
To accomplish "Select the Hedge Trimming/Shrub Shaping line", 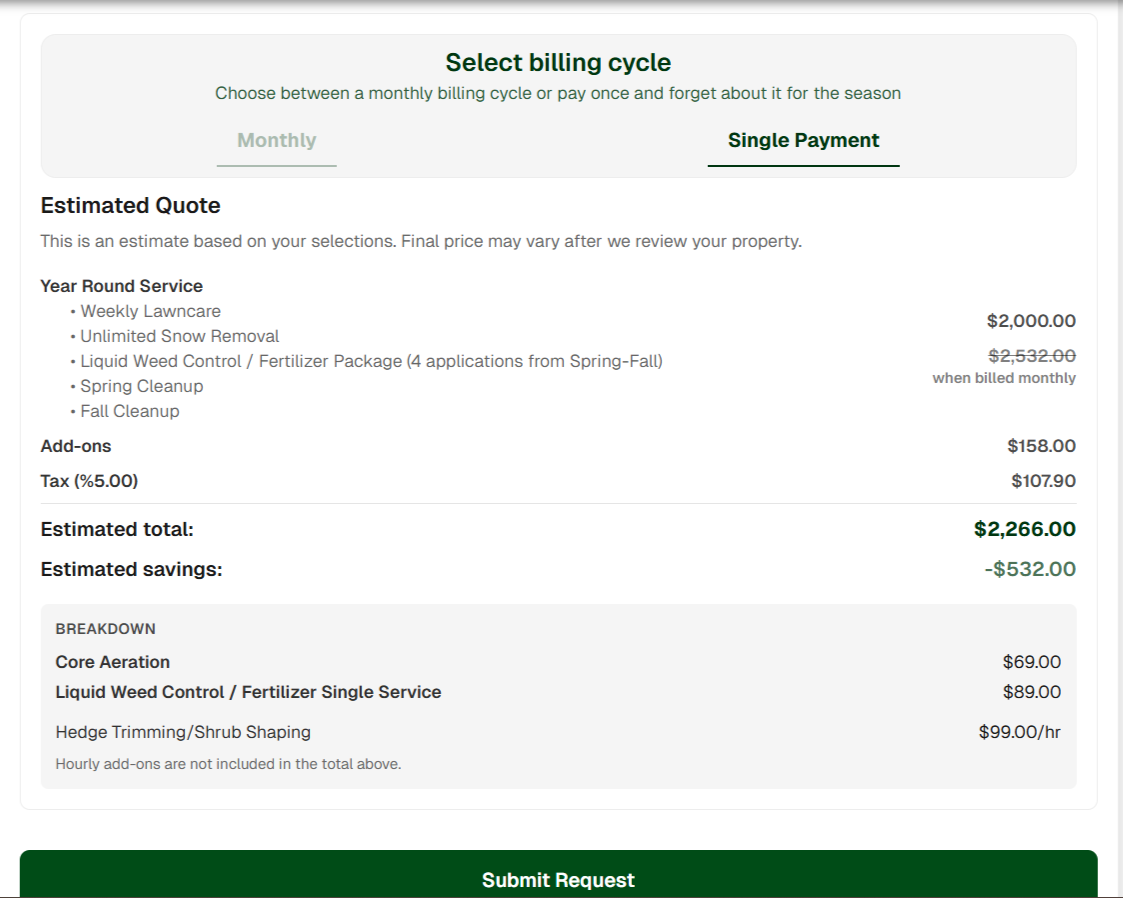I will [184, 733].
